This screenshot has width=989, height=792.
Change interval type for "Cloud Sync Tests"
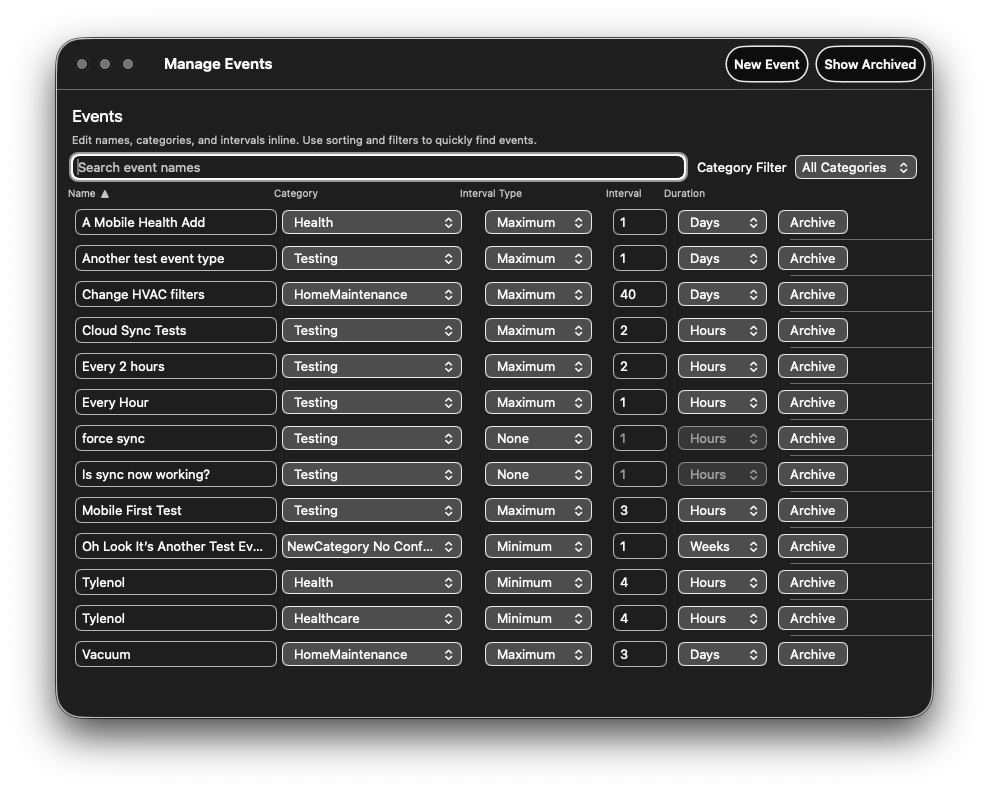click(538, 330)
